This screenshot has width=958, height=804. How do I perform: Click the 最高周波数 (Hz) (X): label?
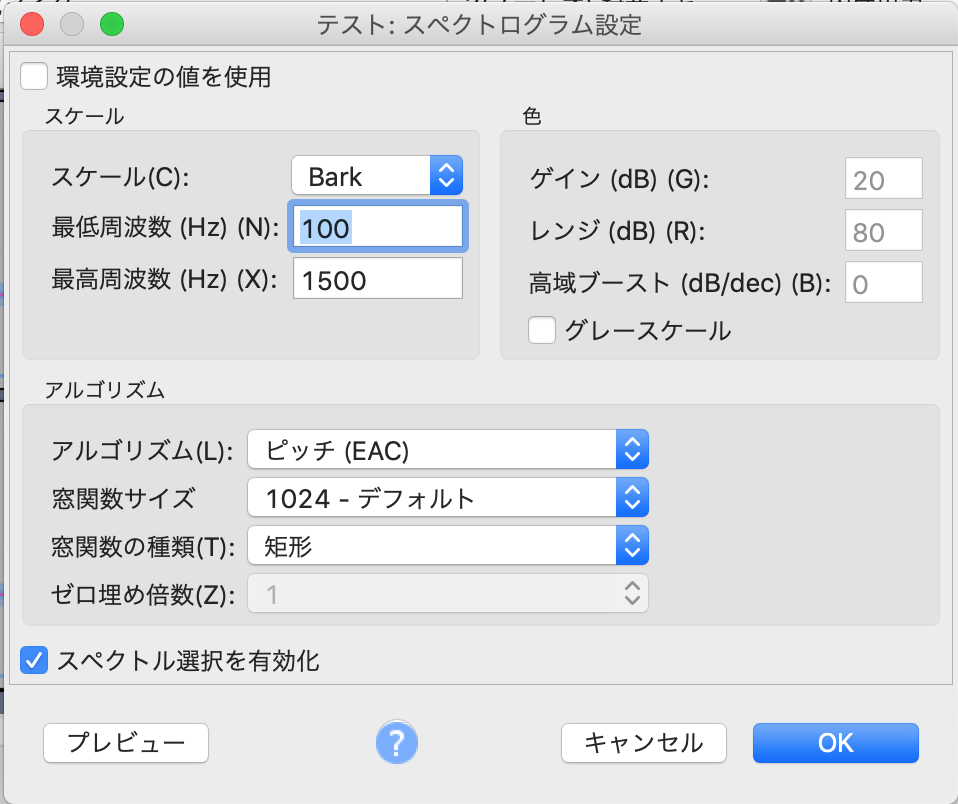pos(164,279)
